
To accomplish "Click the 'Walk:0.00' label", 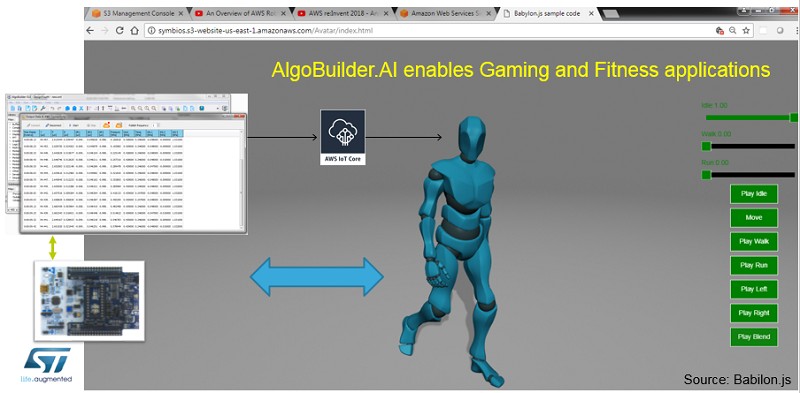I will pyautogui.click(x=716, y=134).
